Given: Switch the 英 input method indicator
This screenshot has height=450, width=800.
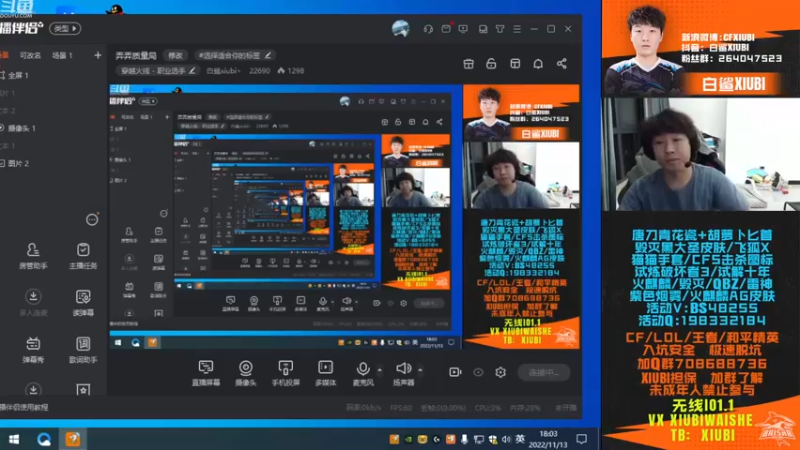Looking at the screenshot, I should pos(520,439).
